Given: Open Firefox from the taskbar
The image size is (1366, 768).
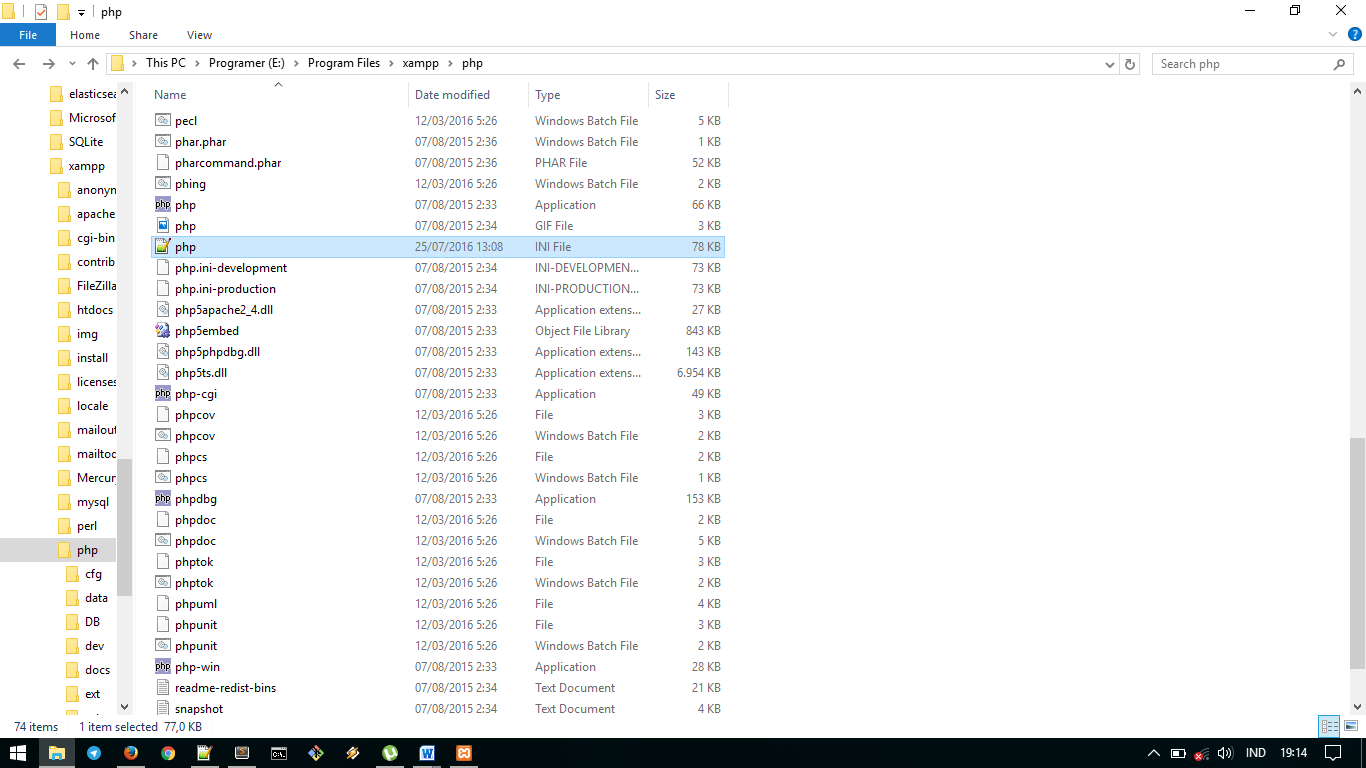Looking at the screenshot, I should 131,753.
